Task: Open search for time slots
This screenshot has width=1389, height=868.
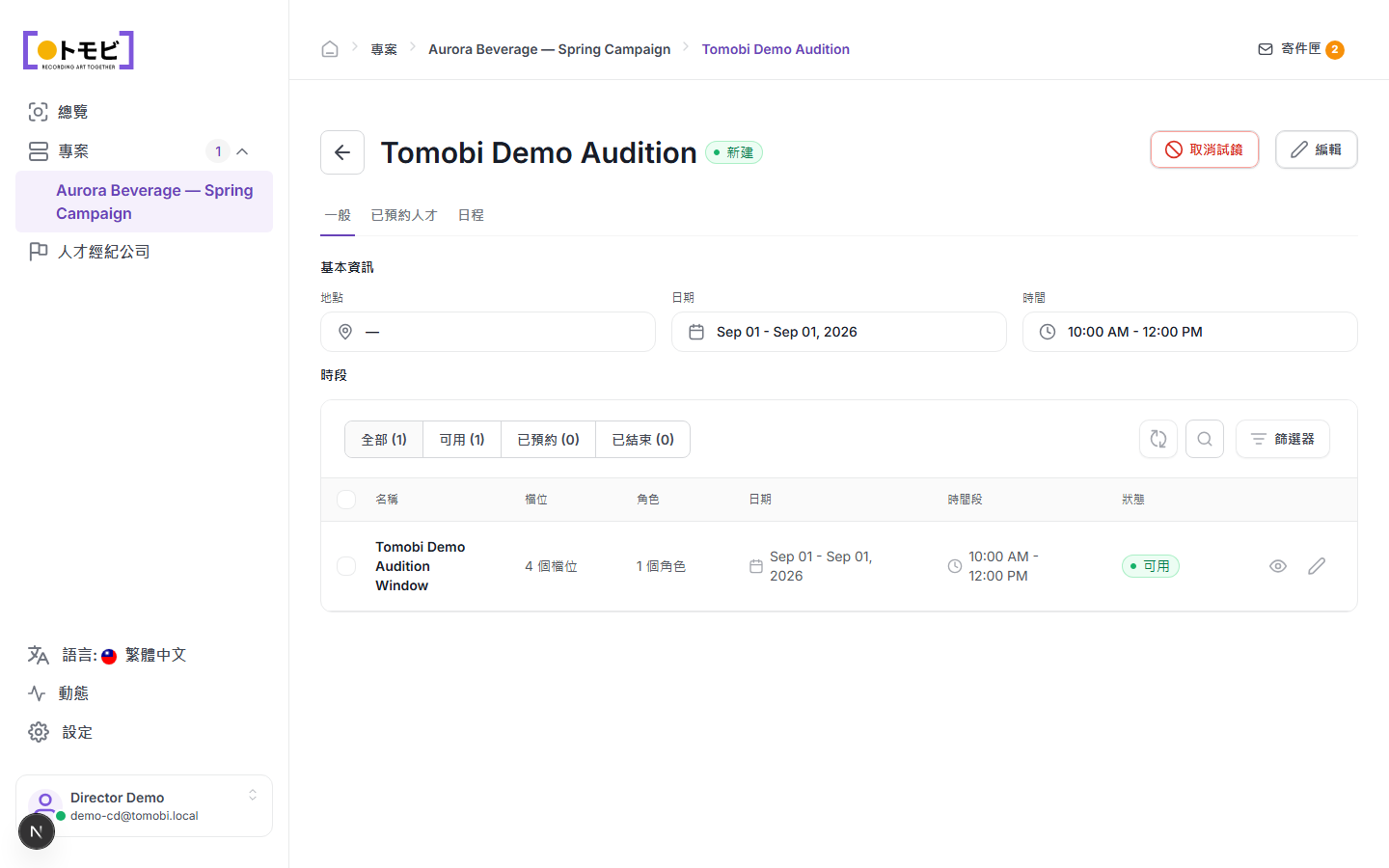Action: 1205,439
